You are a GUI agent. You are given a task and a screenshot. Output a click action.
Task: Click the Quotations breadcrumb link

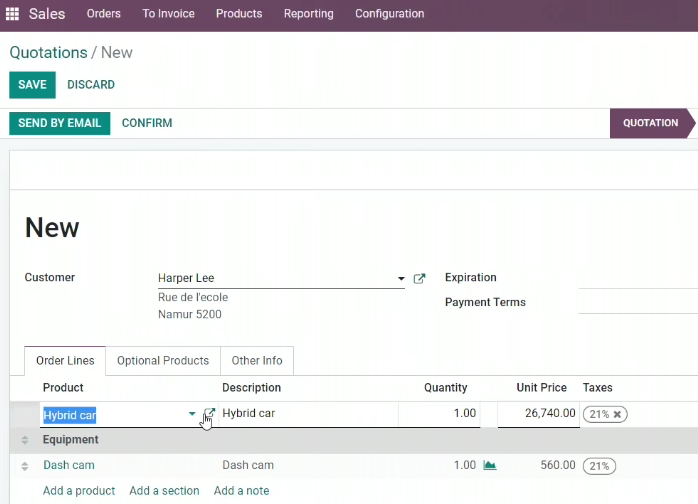[49, 53]
